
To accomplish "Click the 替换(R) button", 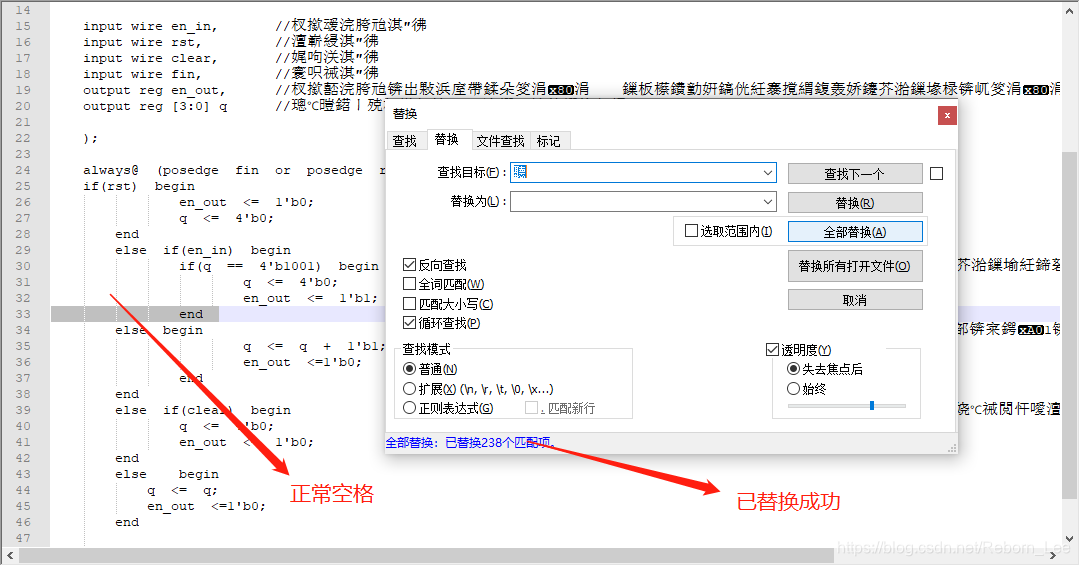I will coord(855,202).
